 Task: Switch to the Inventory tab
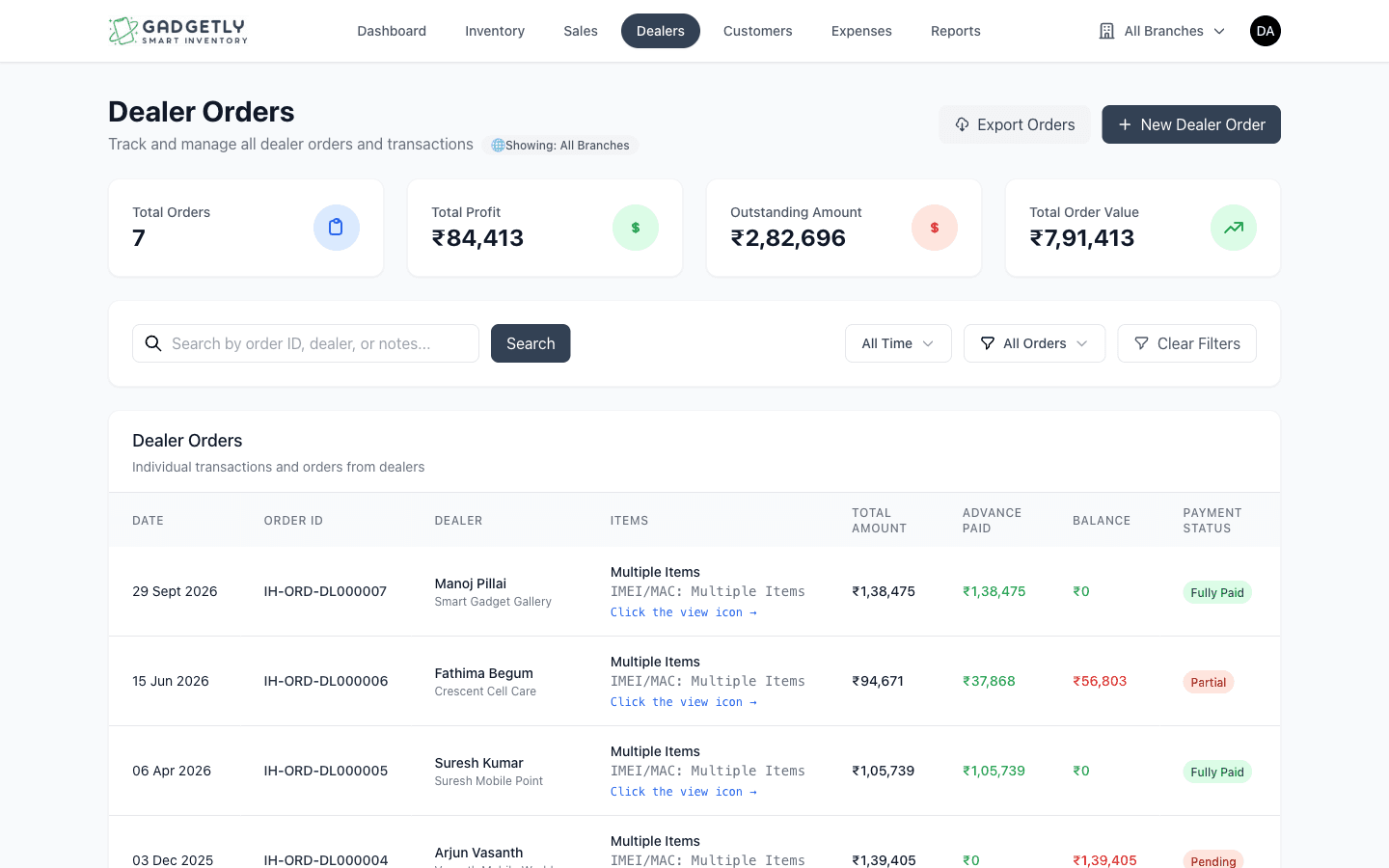[495, 31]
